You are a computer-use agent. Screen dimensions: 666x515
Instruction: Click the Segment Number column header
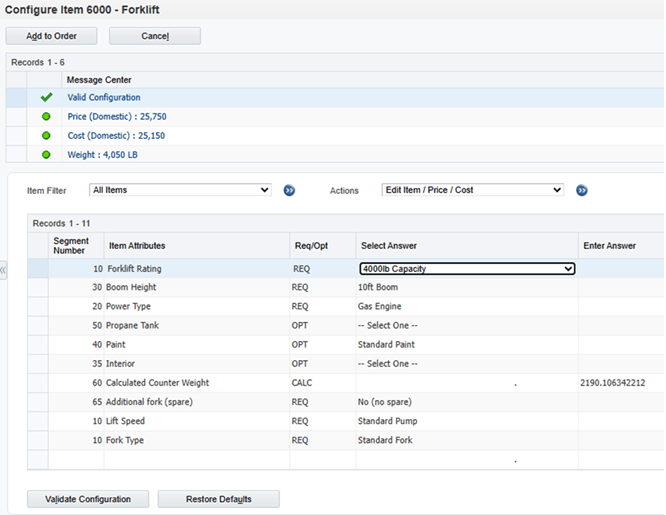click(76, 246)
